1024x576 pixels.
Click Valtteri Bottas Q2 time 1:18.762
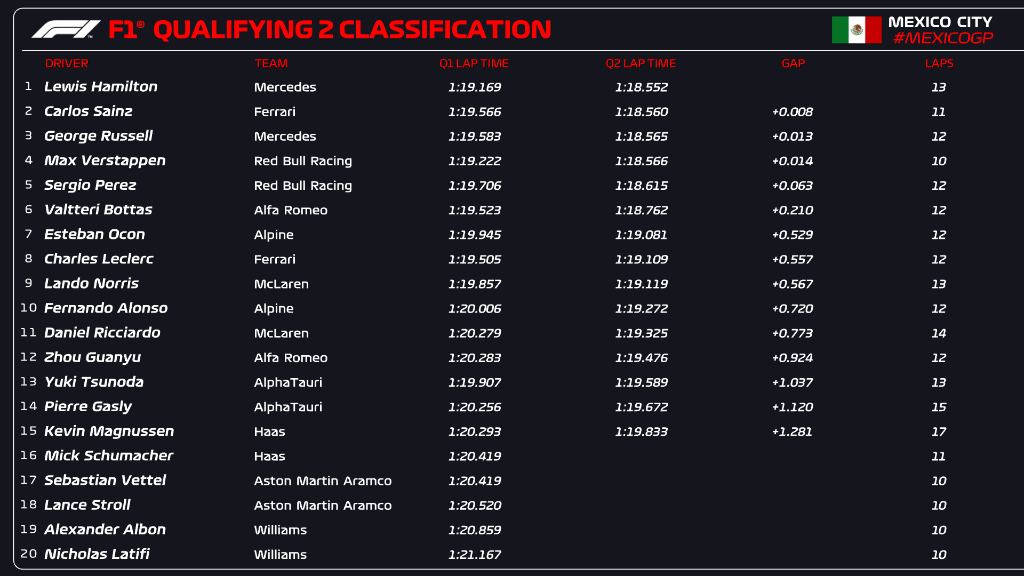point(641,210)
